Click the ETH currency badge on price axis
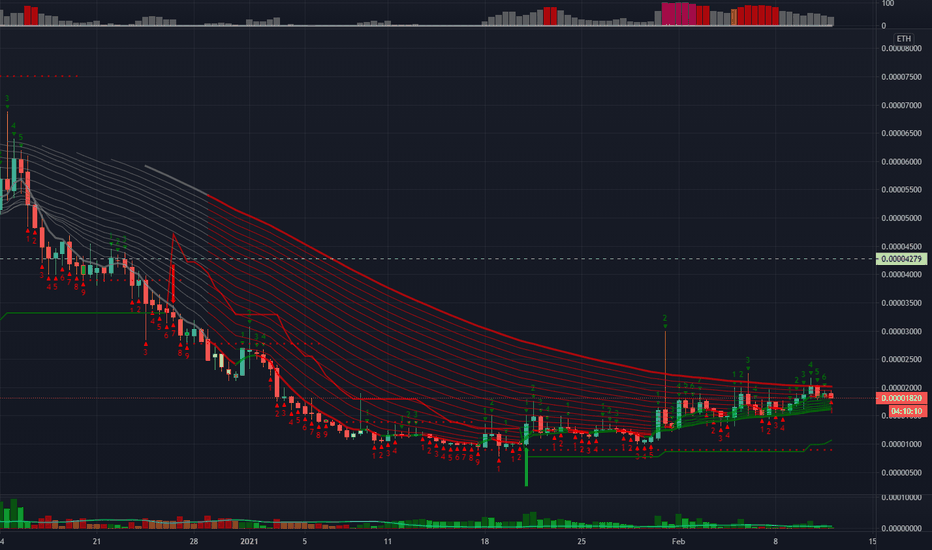Screen dimensions: 932x550 click(x=903, y=39)
